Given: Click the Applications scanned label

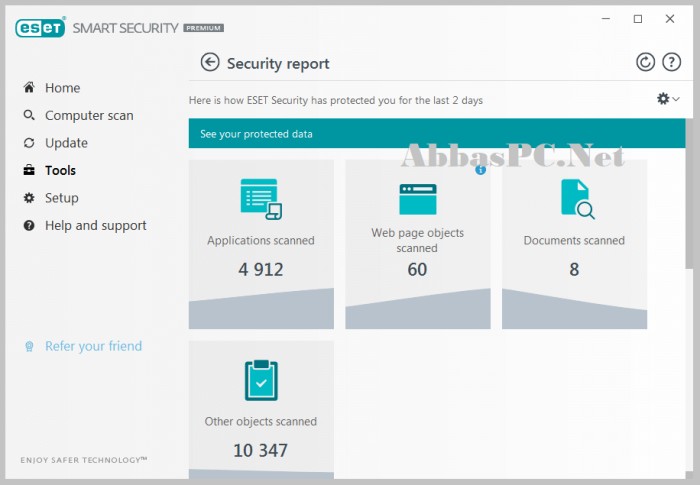Looking at the screenshot, I should point(261,240).
